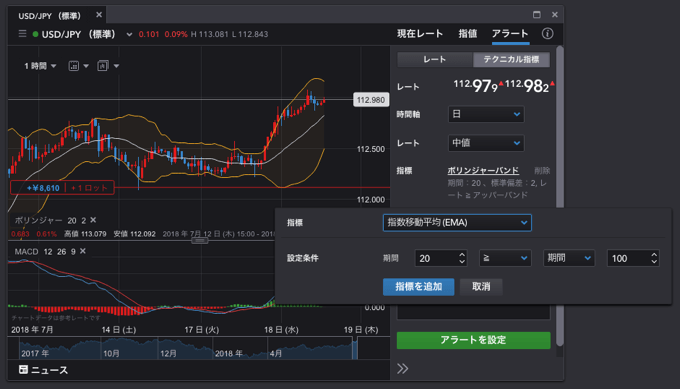Viewport: 680px width, 389px height.
Task: Open the indicators icon in chart toolbar
Action: (x=103, y=66)
